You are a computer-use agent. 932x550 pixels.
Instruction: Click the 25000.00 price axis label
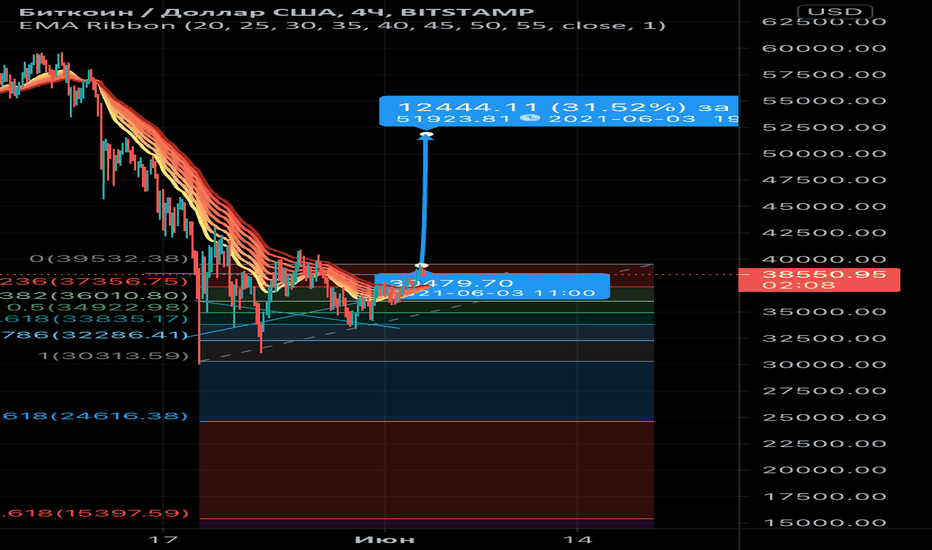coord(824,417)
